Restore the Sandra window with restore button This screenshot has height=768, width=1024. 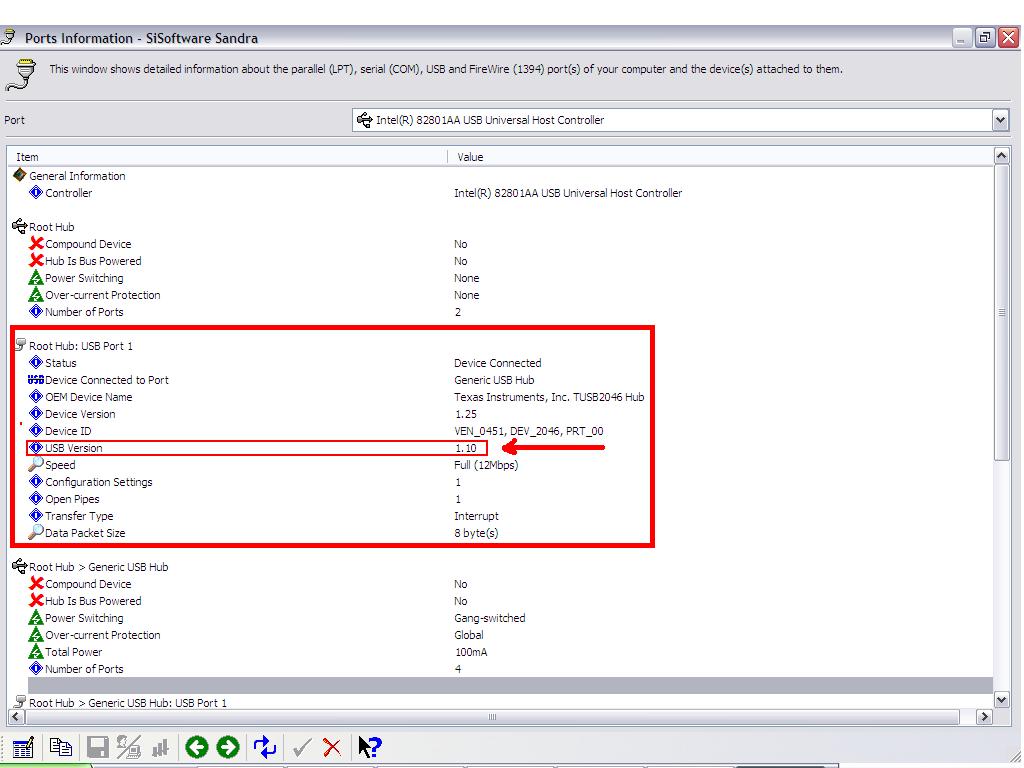(x=984, y=37)
